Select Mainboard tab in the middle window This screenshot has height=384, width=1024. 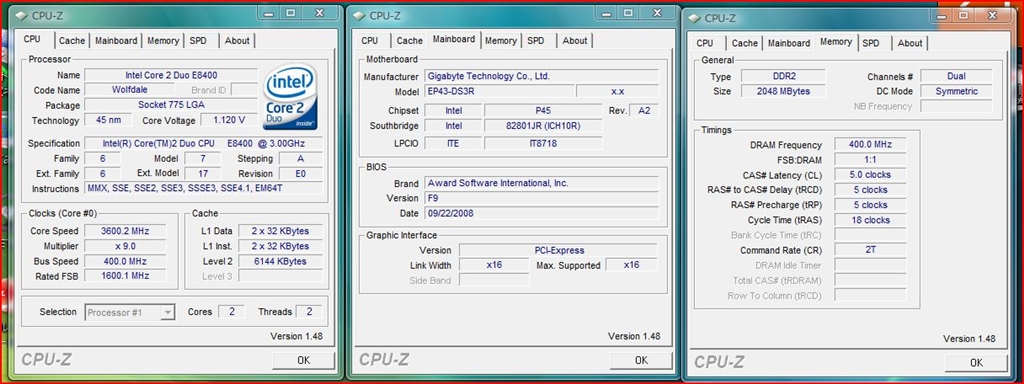[x=454, y=39]
